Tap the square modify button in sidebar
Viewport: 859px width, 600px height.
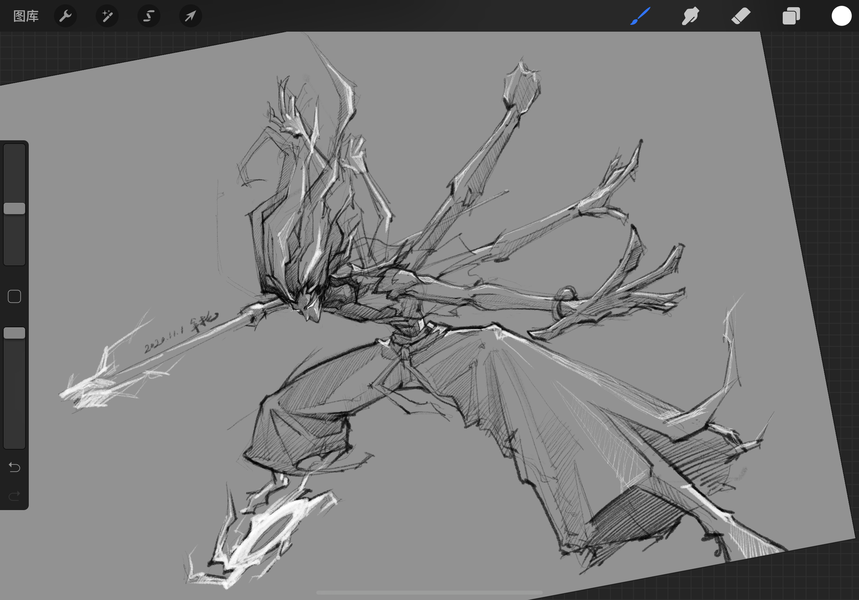tap(14, 296)
